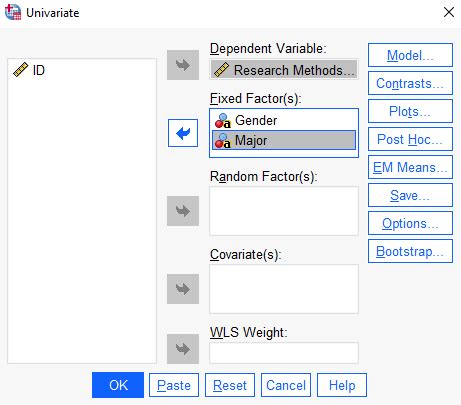
Task: Click Reset to clear all selections
Action: [230, 385]
